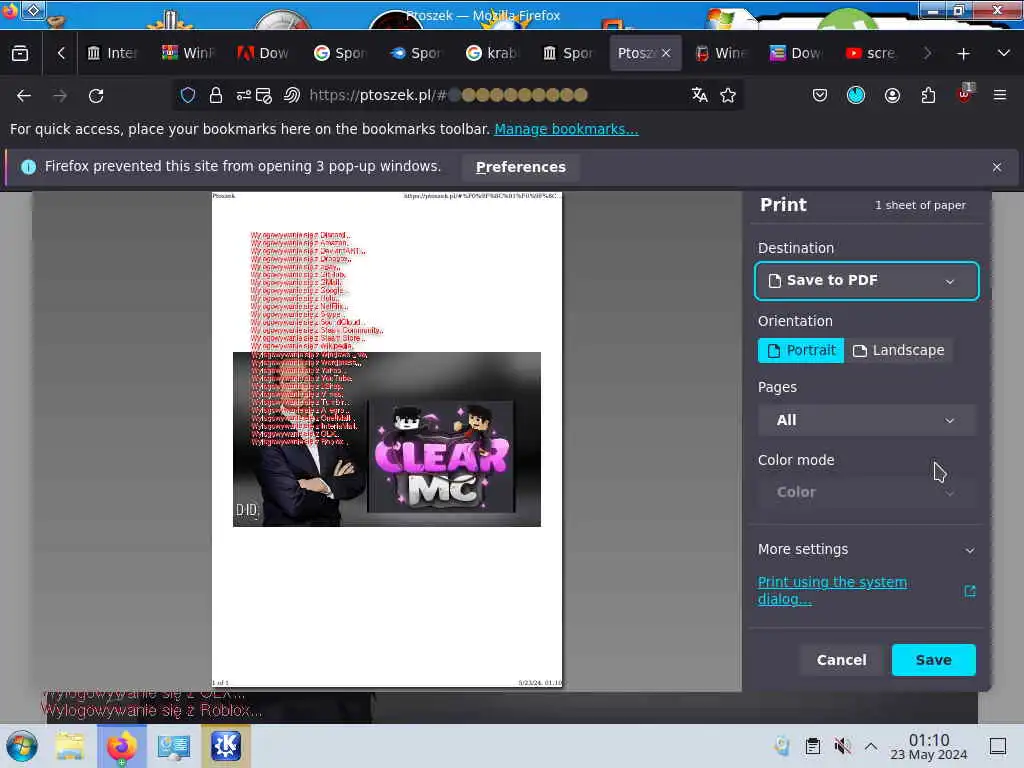This screenshot has height=768, width=1024.
Task: Open Pages All dropdown
Action: 867,421
